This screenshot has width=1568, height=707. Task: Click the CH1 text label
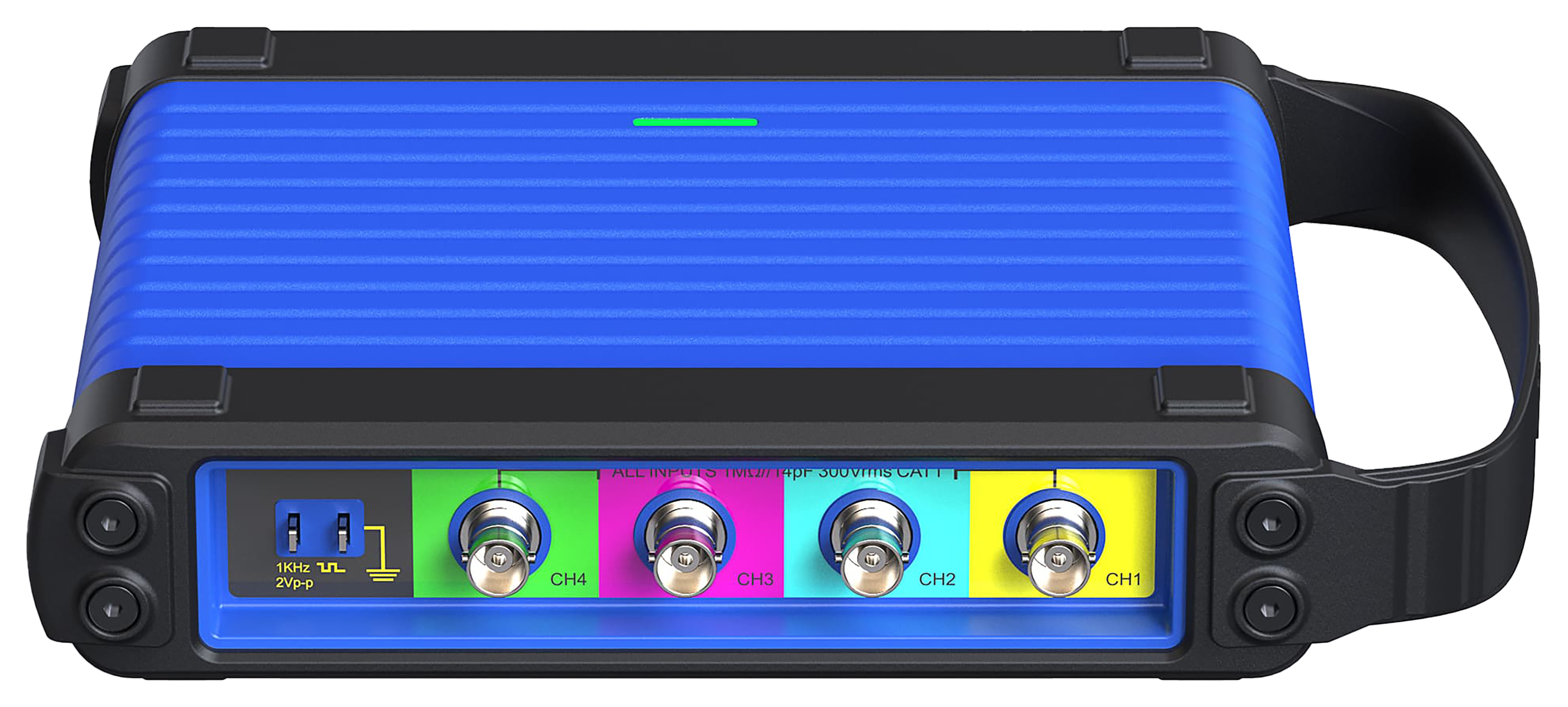(1123, 579)
